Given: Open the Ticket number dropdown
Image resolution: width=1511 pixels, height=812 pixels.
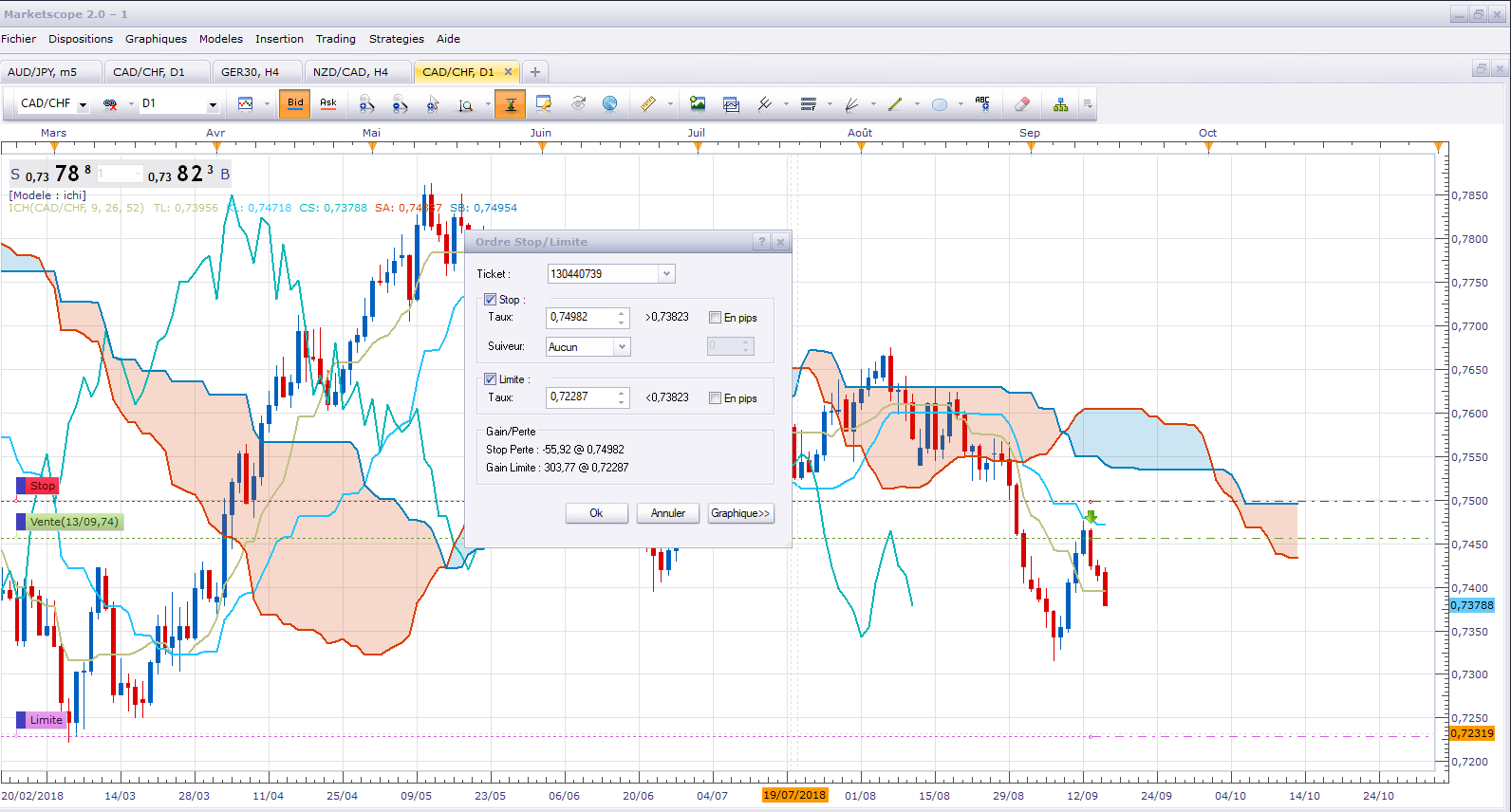Looking at the screenshot, I should point(666,274).
